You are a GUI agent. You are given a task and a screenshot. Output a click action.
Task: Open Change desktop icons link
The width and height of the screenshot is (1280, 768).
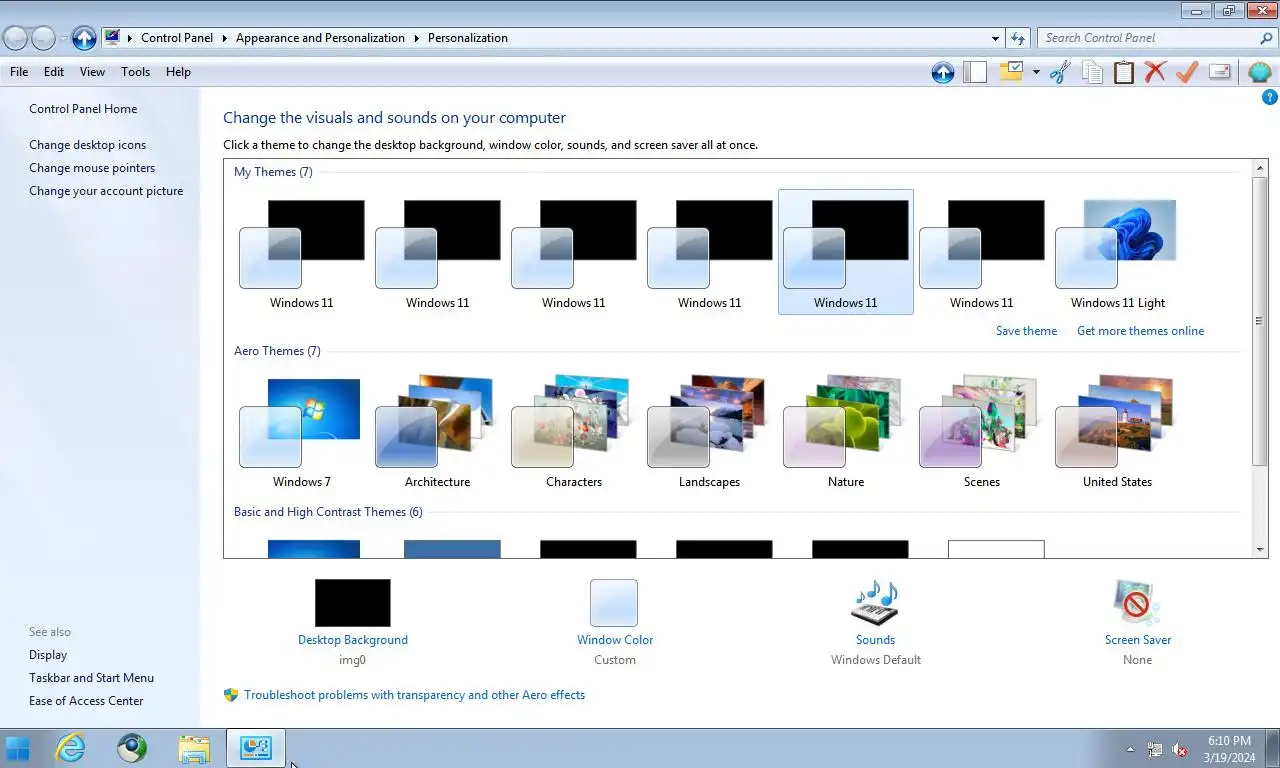click(87, 145)
